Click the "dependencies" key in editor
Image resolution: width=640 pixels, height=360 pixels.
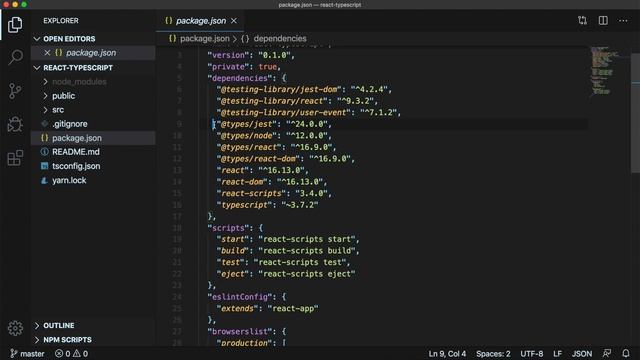(240, 78)
